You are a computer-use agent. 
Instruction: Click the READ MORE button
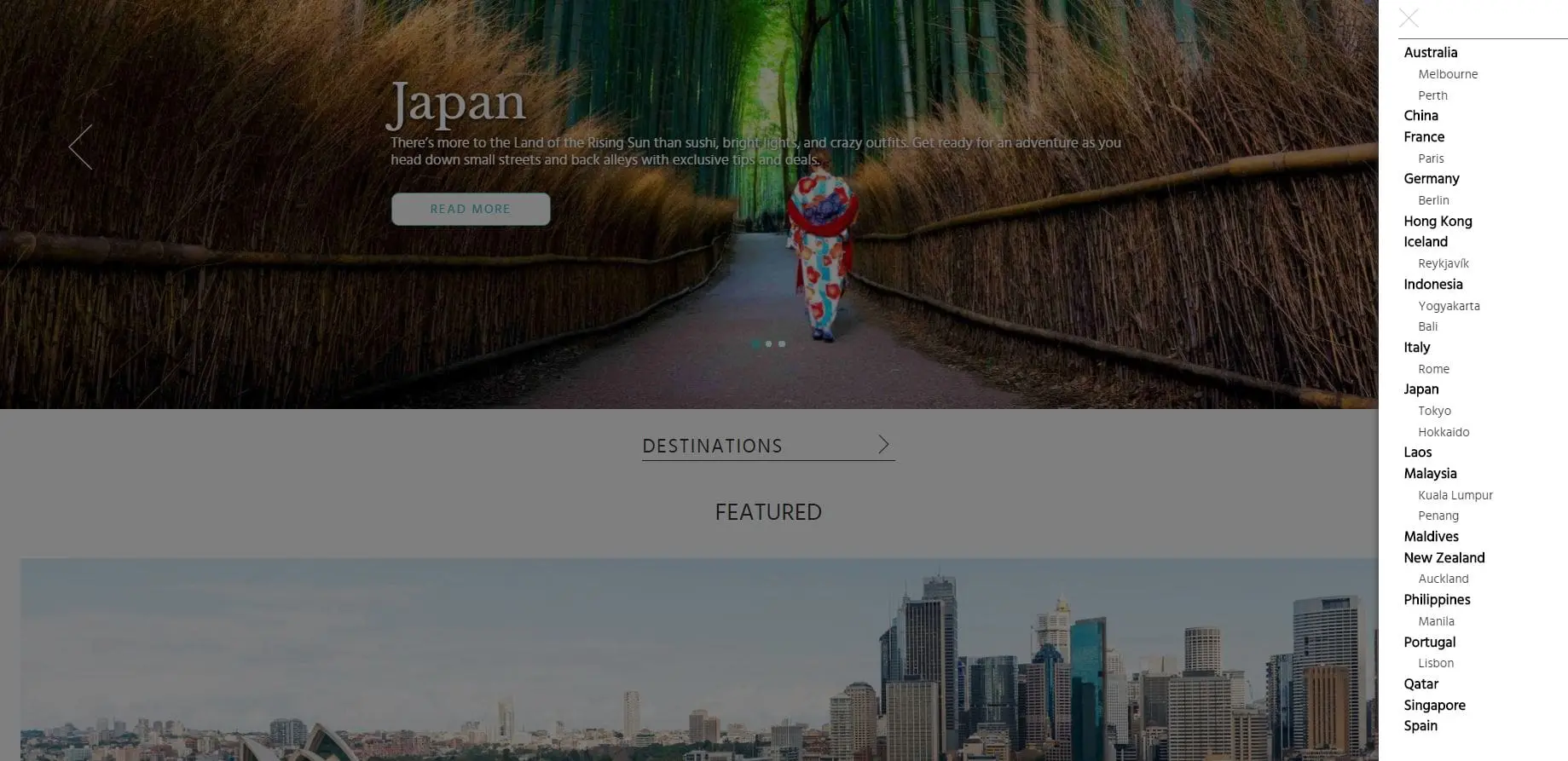(x=471, y=209)
